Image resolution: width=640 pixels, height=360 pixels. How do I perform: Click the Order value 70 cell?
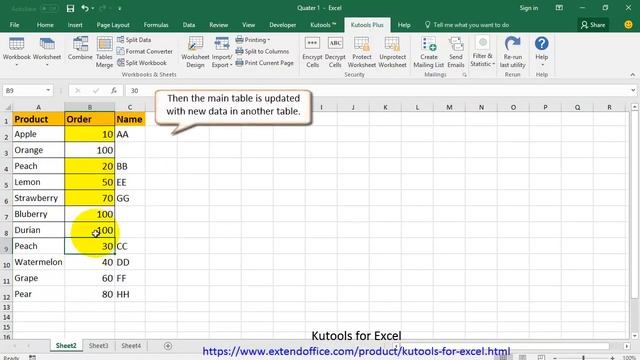coord(90,198)
